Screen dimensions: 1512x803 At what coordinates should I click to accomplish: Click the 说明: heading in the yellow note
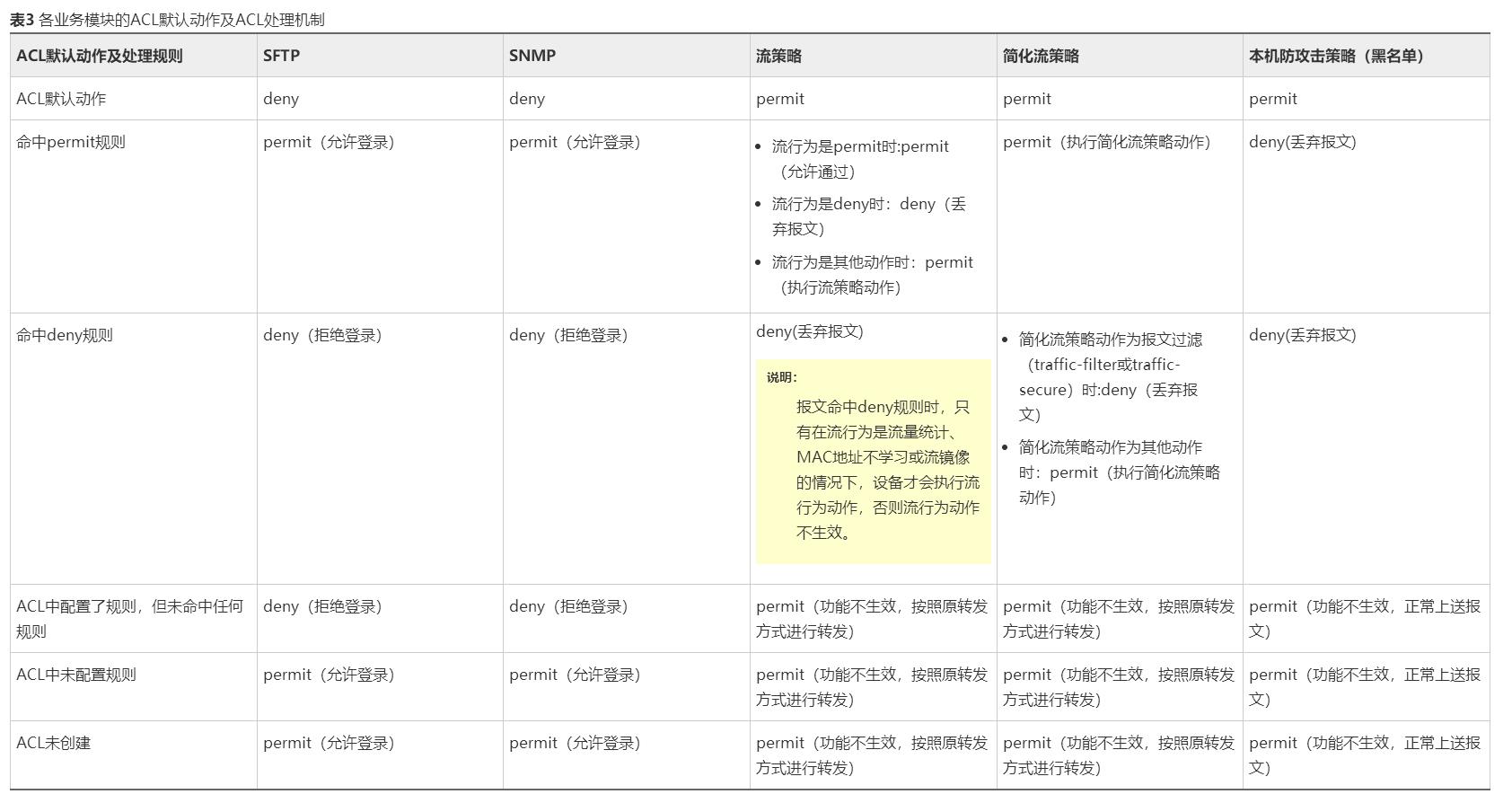782,377
